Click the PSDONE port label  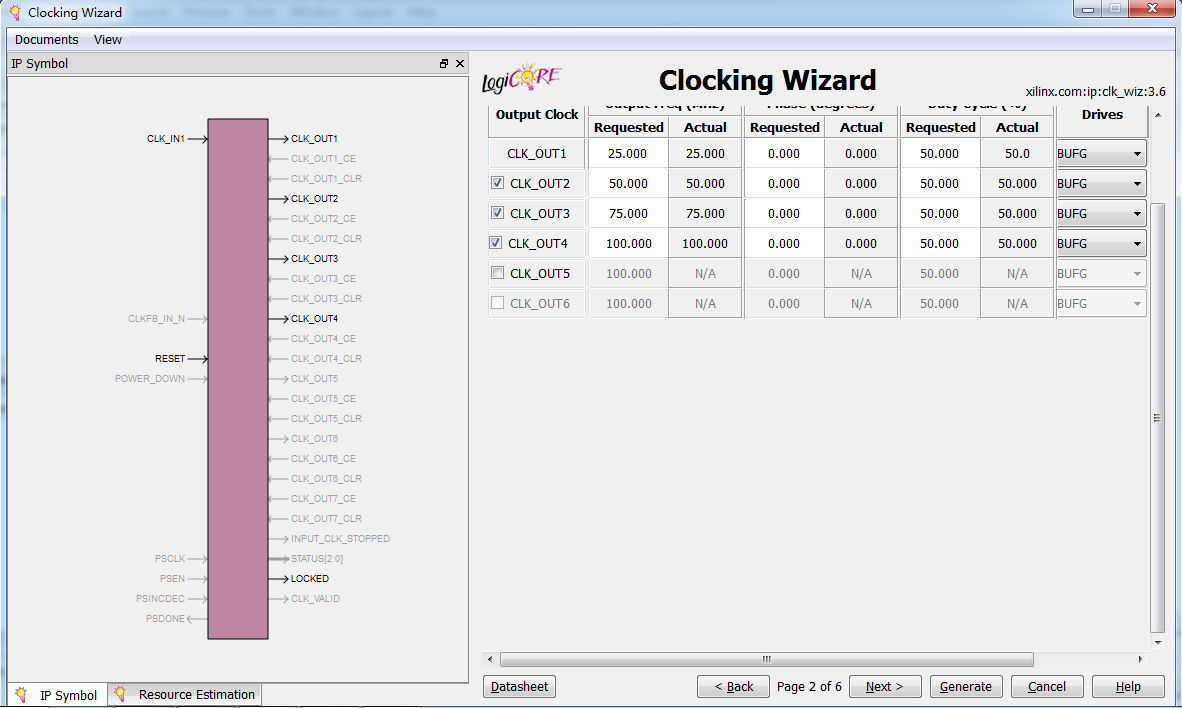pyautogui.click(x=165, y=619)
